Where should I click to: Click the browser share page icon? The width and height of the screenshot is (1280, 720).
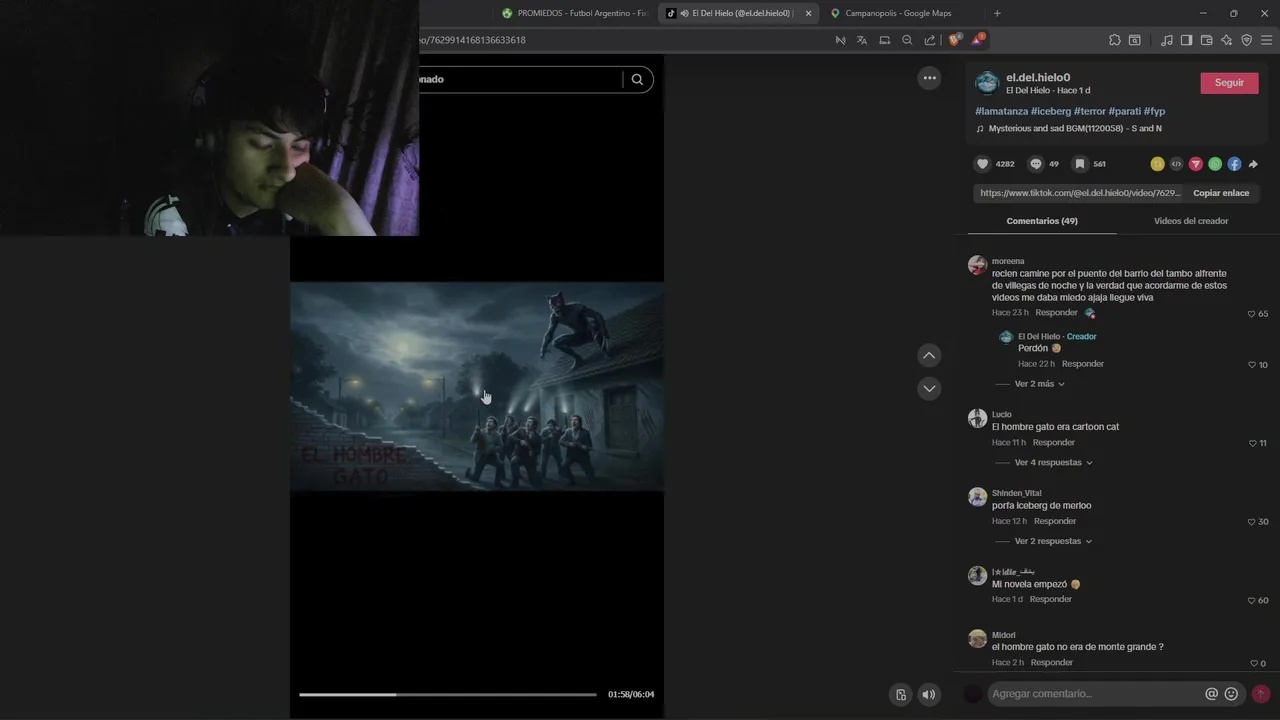pyautogui.click(x=930, y=40)
